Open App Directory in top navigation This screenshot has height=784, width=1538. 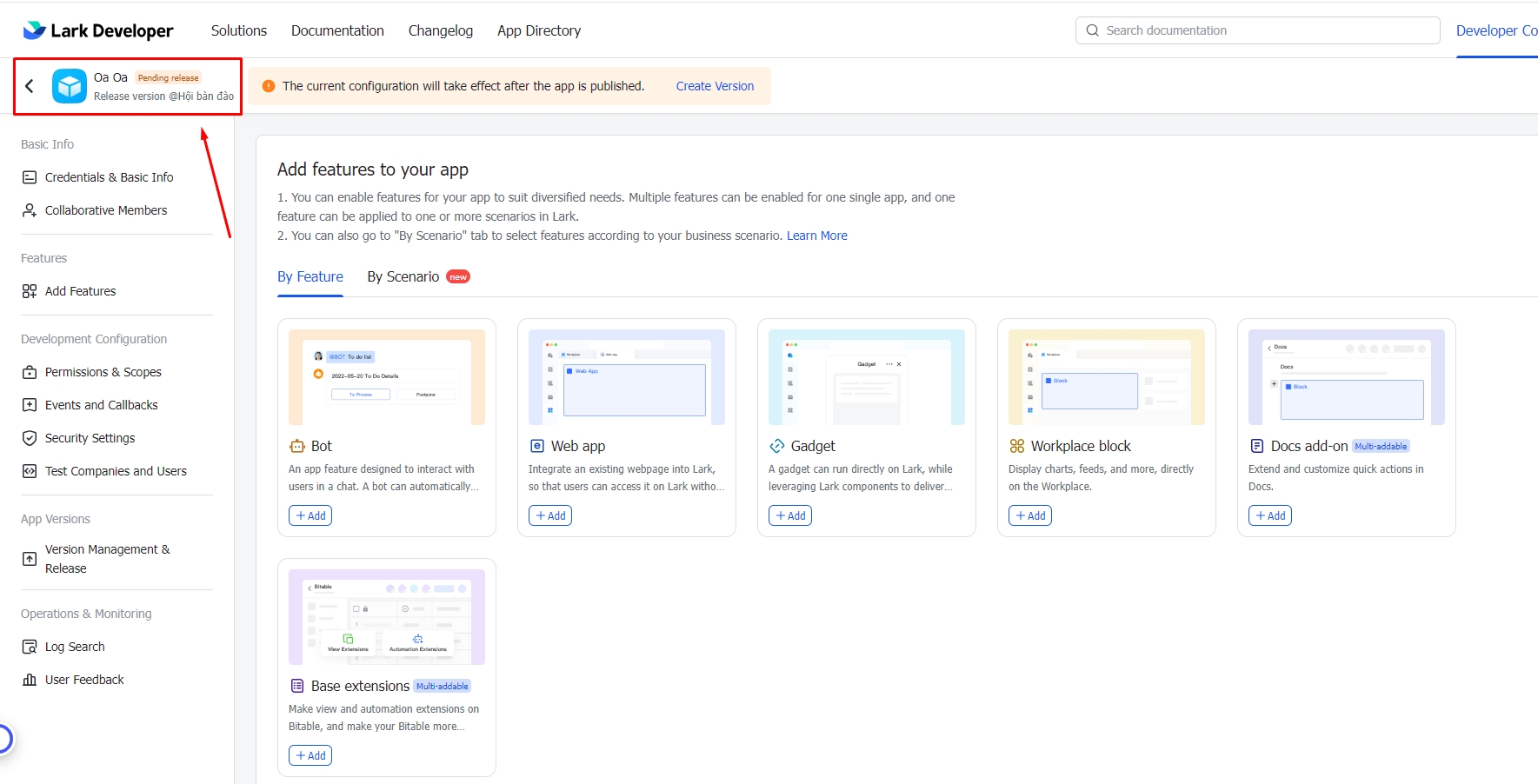539,30
